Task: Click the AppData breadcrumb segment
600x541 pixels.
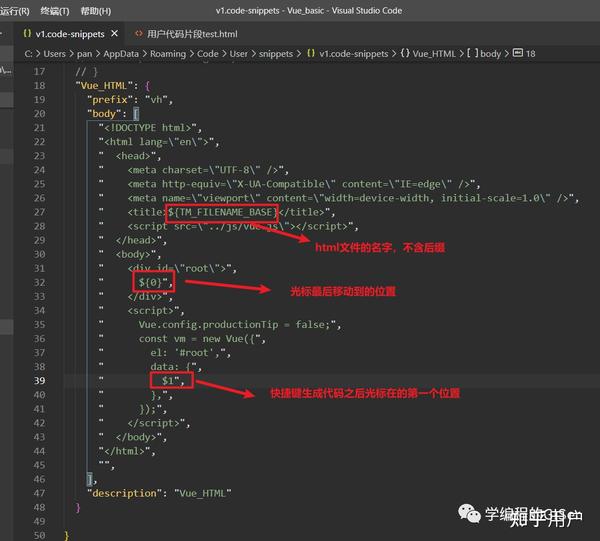Action: [x=121, y=54]
